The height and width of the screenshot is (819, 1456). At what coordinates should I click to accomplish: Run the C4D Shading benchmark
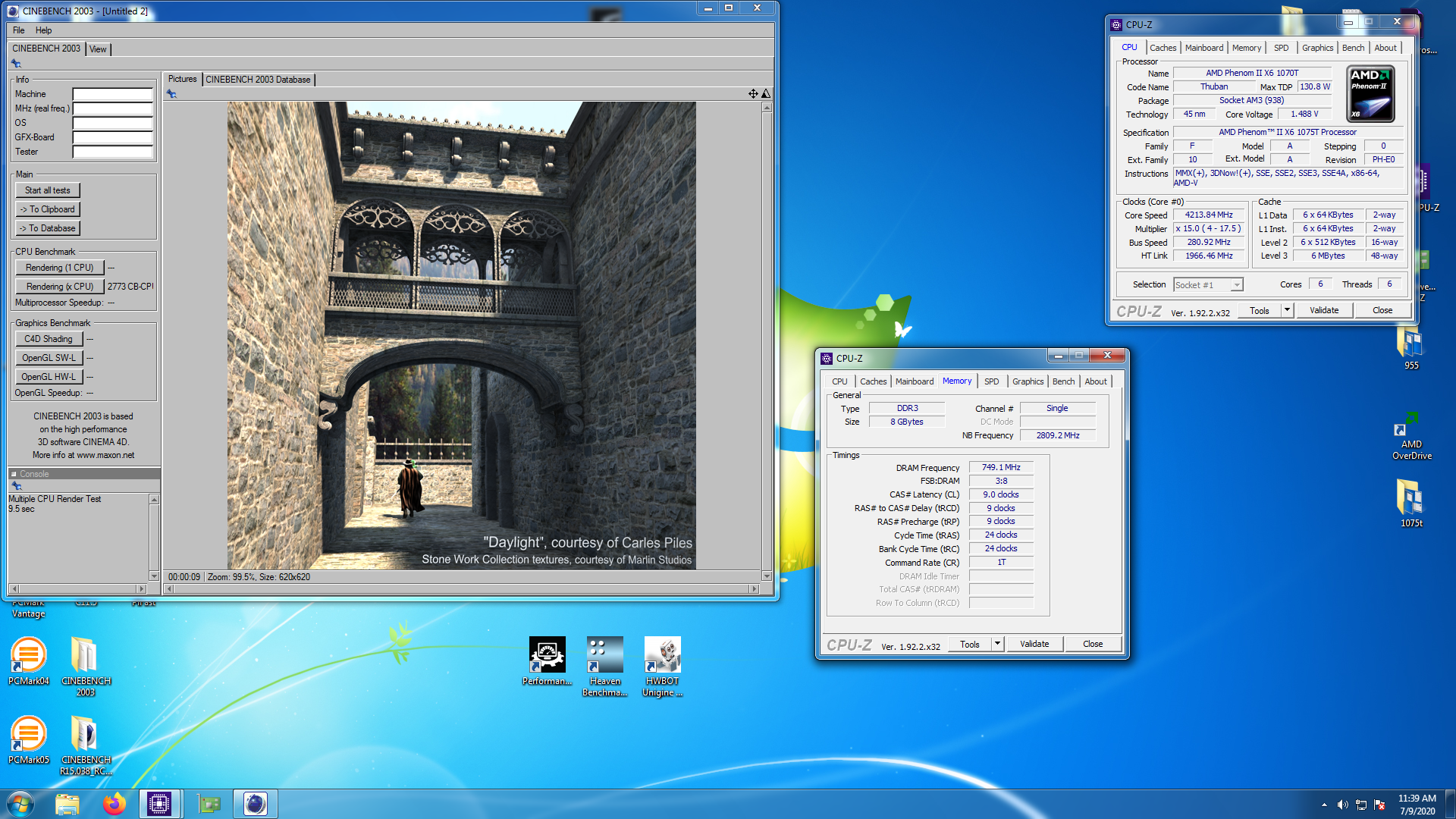click(x=49, y=339)
